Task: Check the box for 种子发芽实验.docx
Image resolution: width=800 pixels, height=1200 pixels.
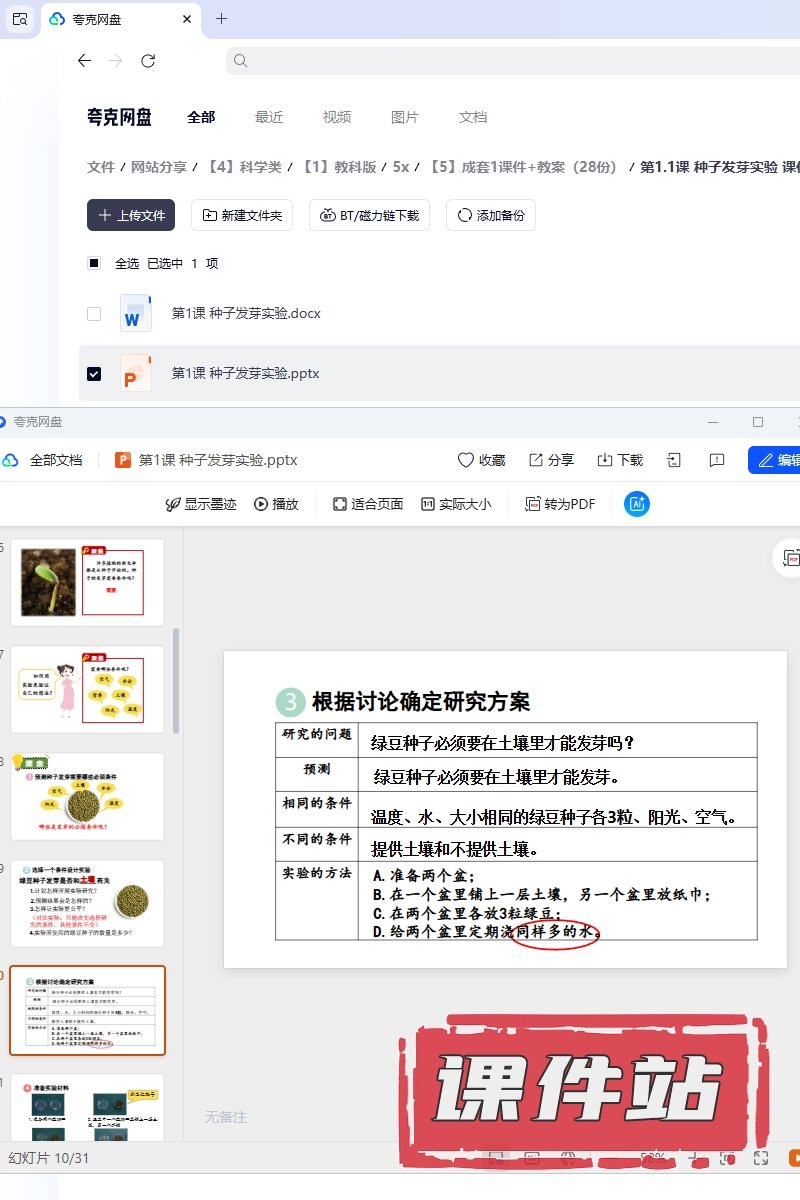Action: click(94, 314)
